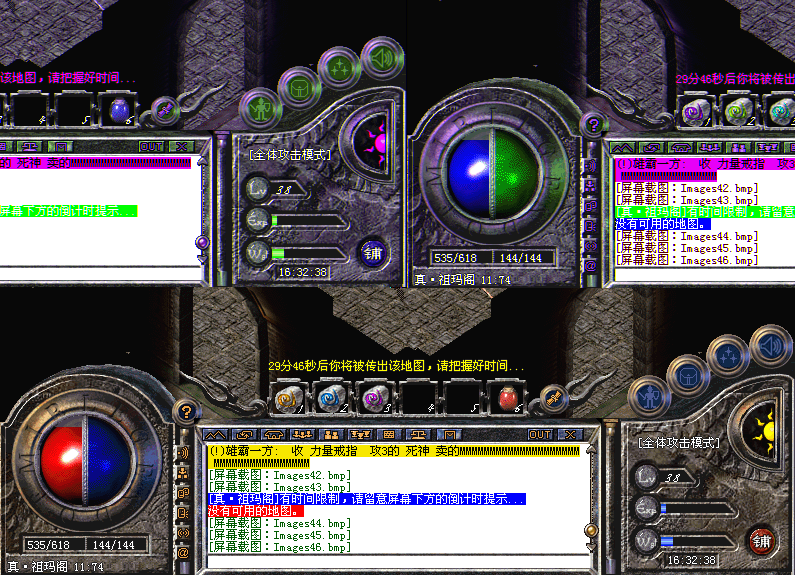Click the gray chat toolbar mountain icon
Viewport: 795px width, 575px height.
click(215, 435)
